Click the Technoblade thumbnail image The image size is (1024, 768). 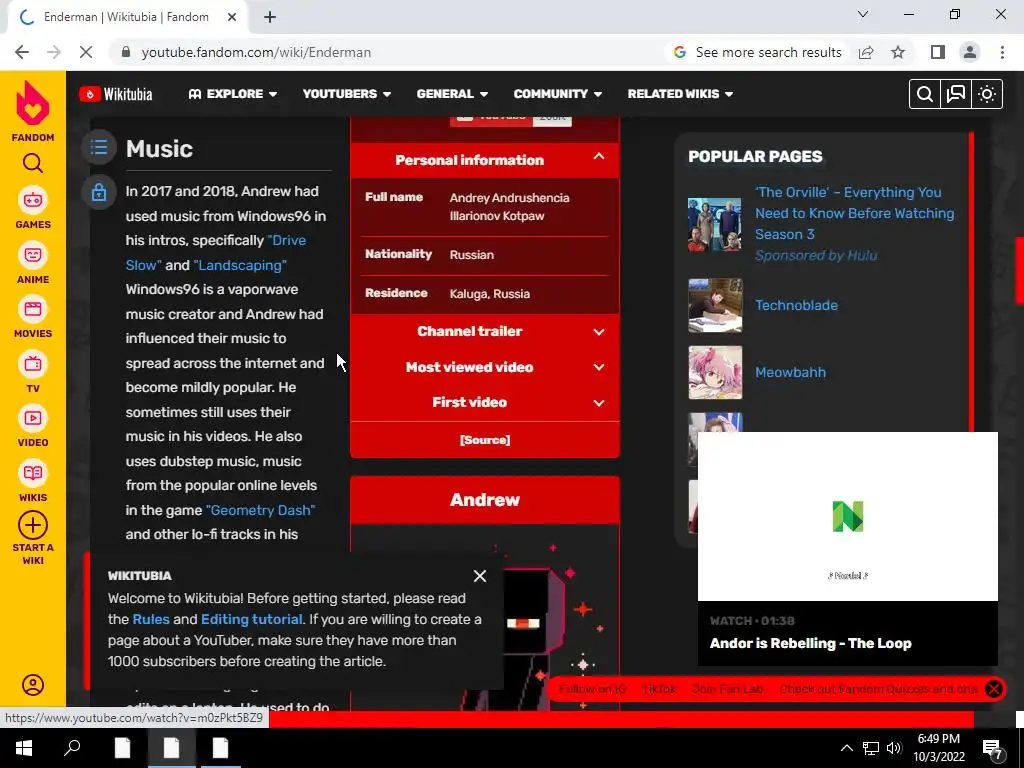tap(715, 305)
